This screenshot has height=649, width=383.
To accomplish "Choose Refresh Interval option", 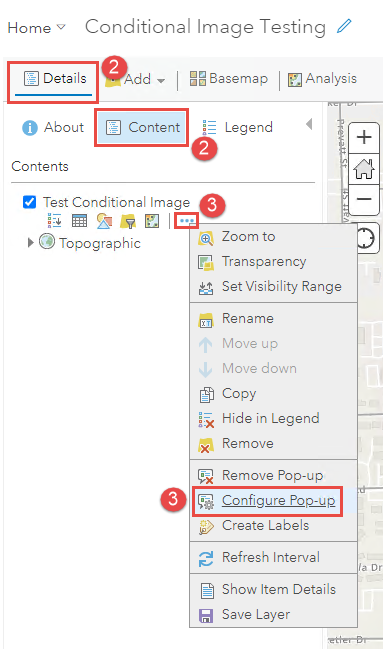I will click(x=273, y=558).
